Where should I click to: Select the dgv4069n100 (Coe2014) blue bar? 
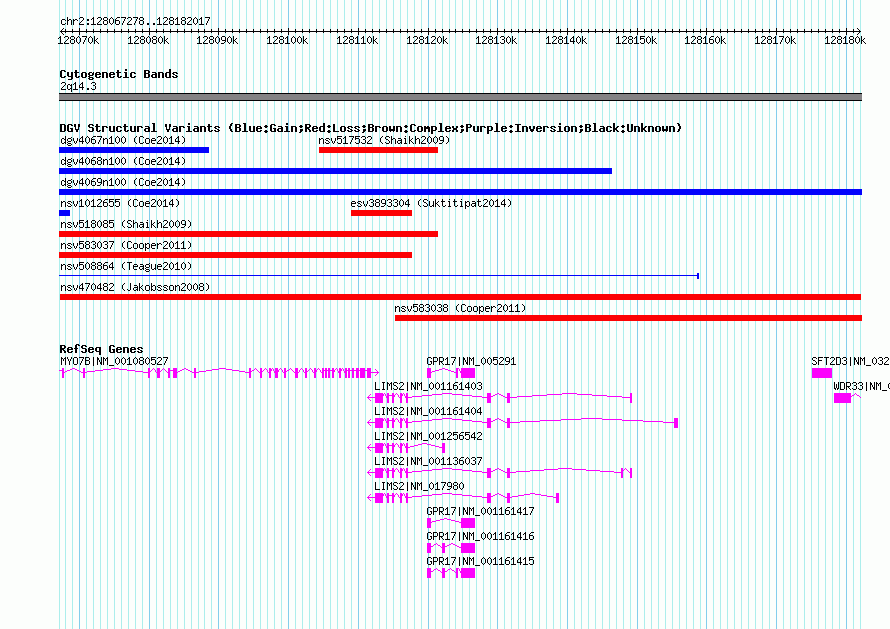point(460,192)
